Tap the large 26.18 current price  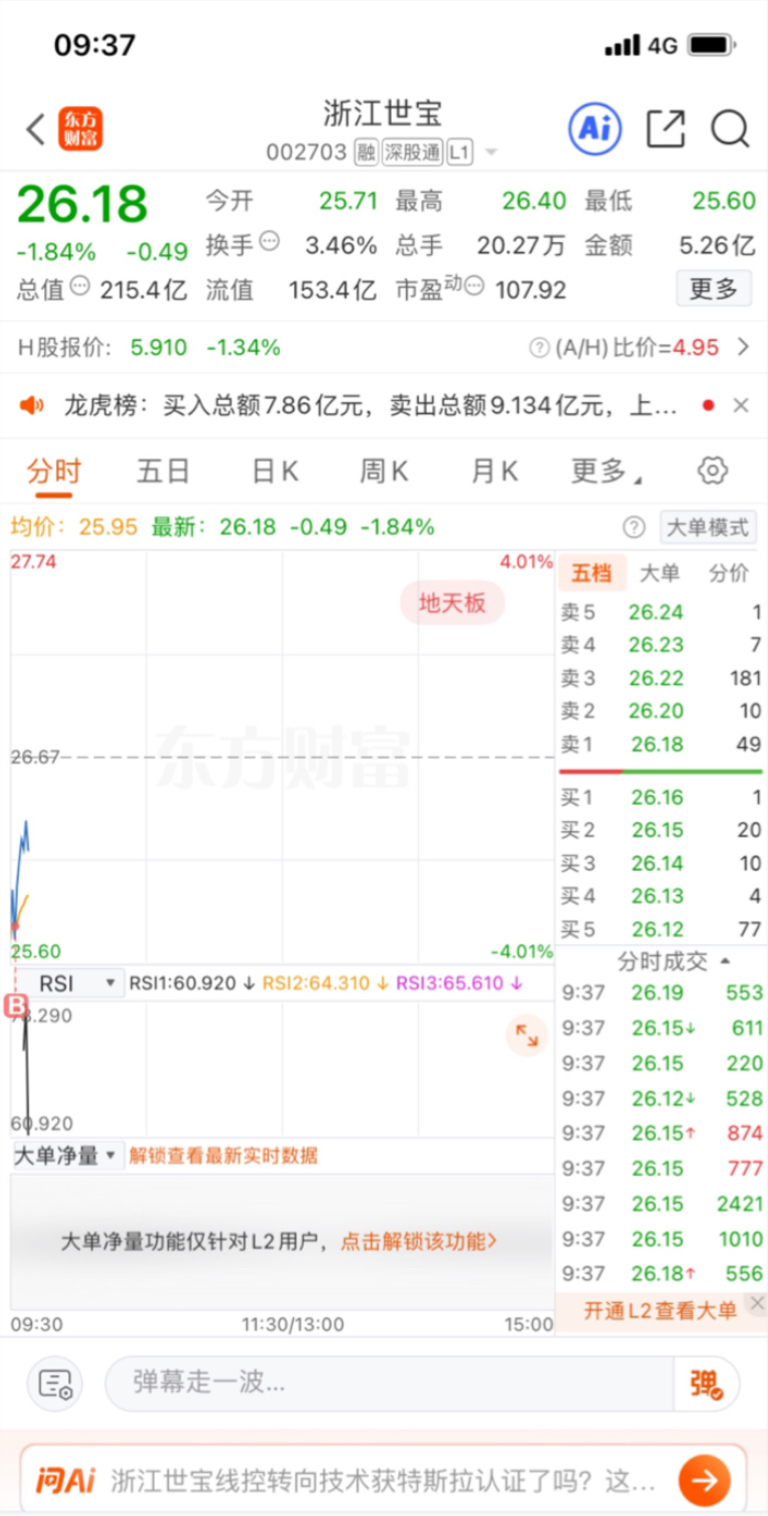(x=82, y=204)
